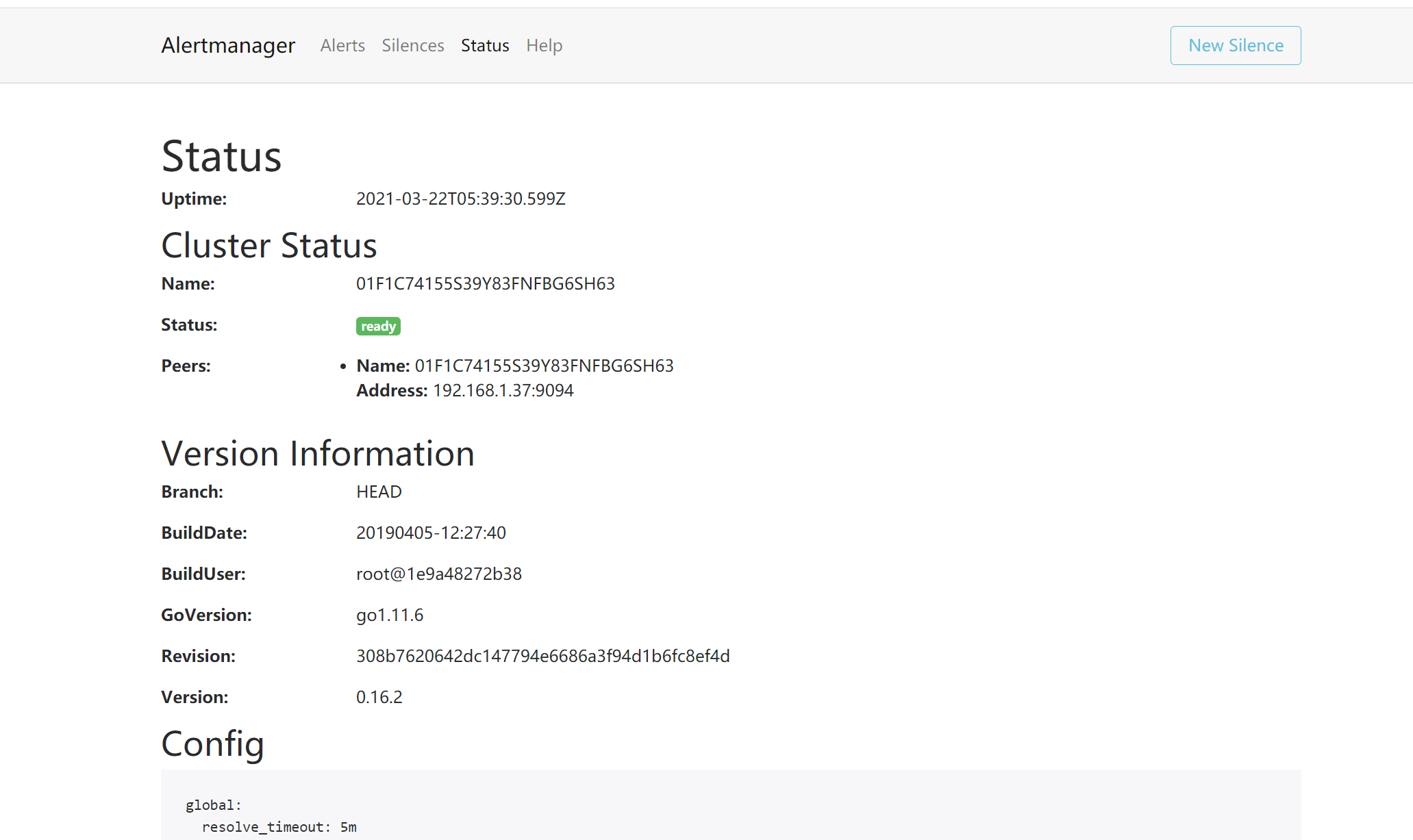Click the cluster name value beside Name:
The height and width of the screenshot is (840, 1413).
tap(486, 283)
